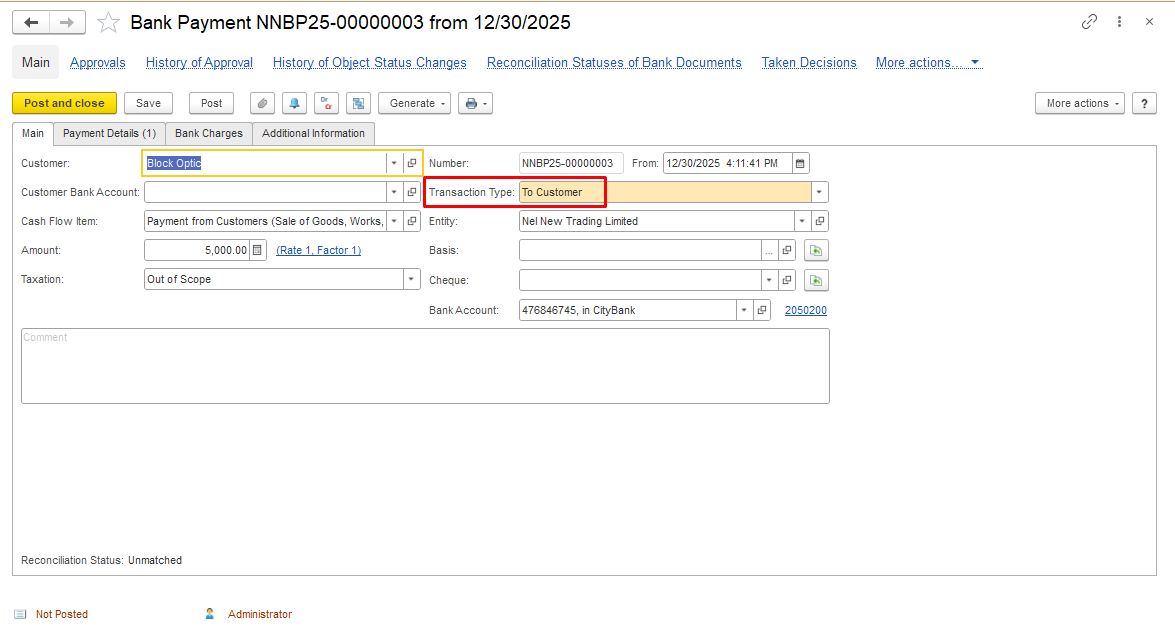Expand the Customer dropdown list
The height and width of the screenshot is (634, 1175).
coord(394,163)
